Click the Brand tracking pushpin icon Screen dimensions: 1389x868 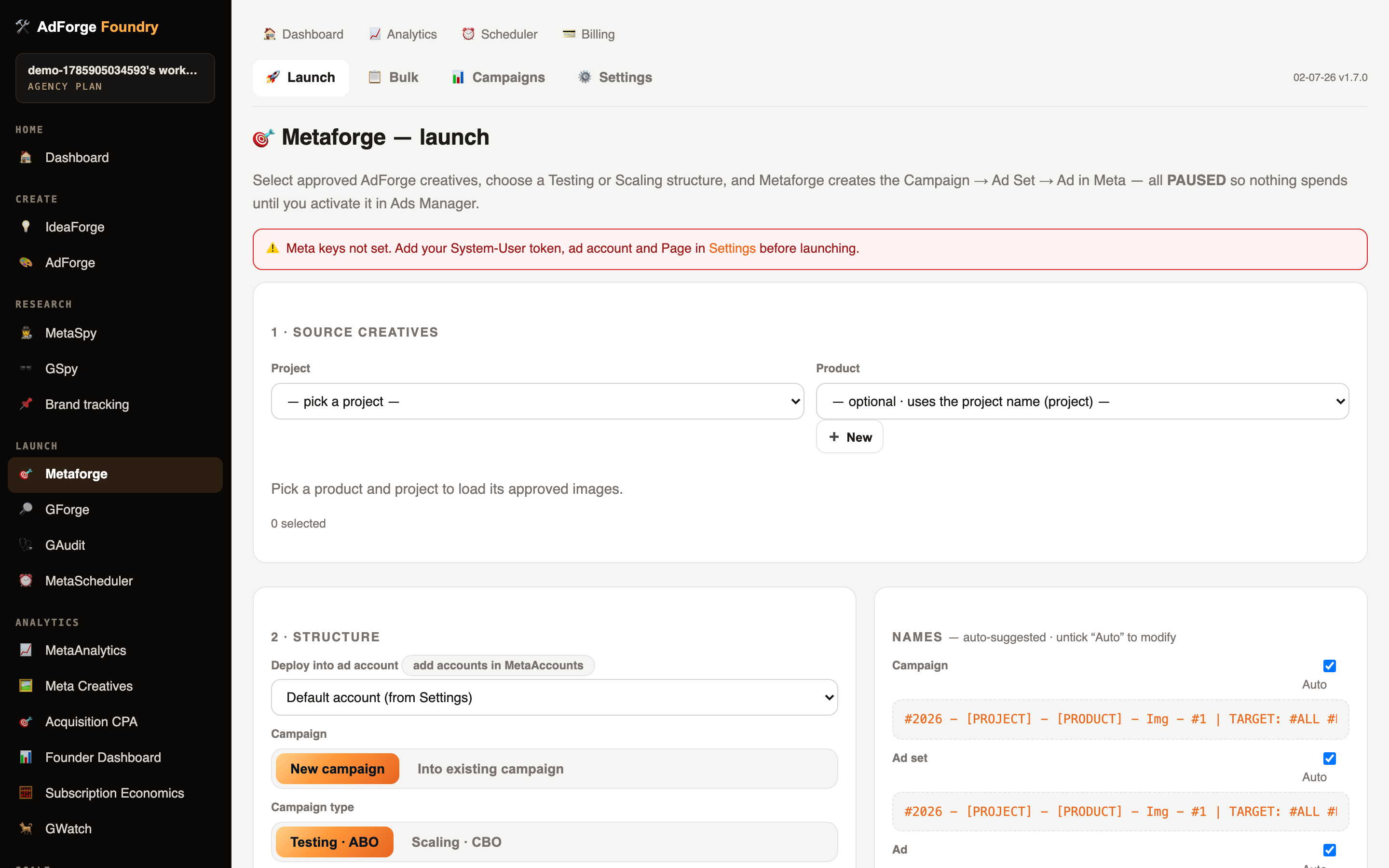(x=26, y=404)
